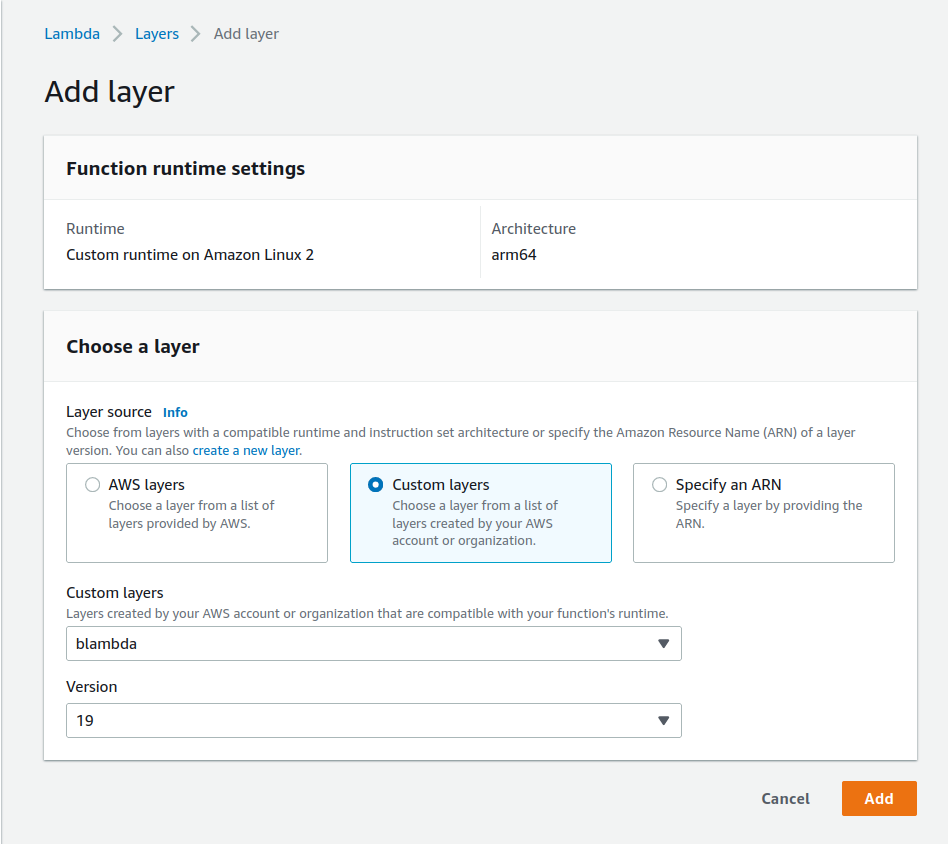Click the 'Architecture' label
Viewport: 948px width, 844px height.
coord(533,229)
